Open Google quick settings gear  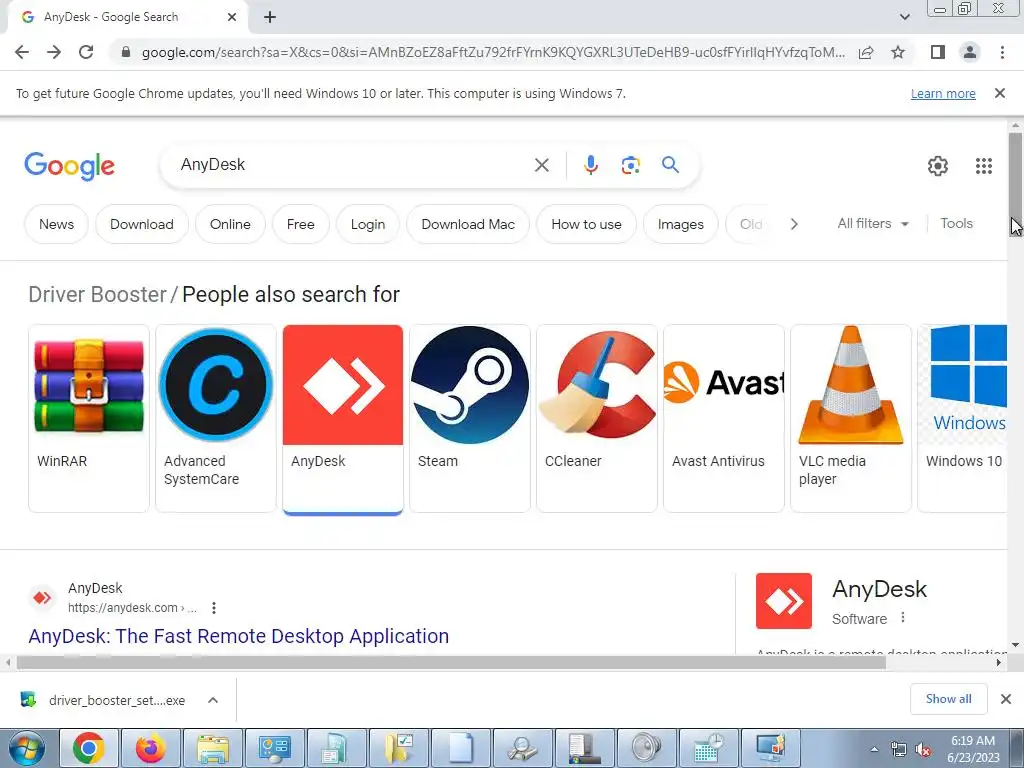click(x=938, y=166)
